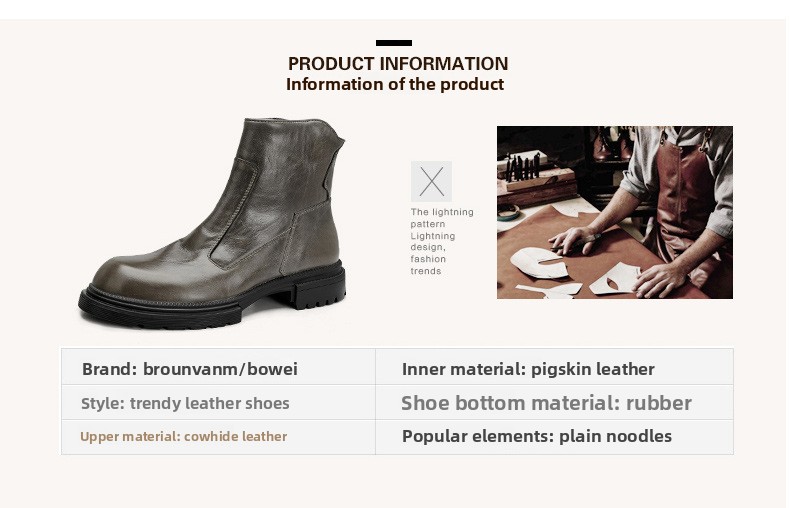The image size is (790, 508).
Task: Click the PRODUCT INFORMATION heading
Action: (397, 64)
